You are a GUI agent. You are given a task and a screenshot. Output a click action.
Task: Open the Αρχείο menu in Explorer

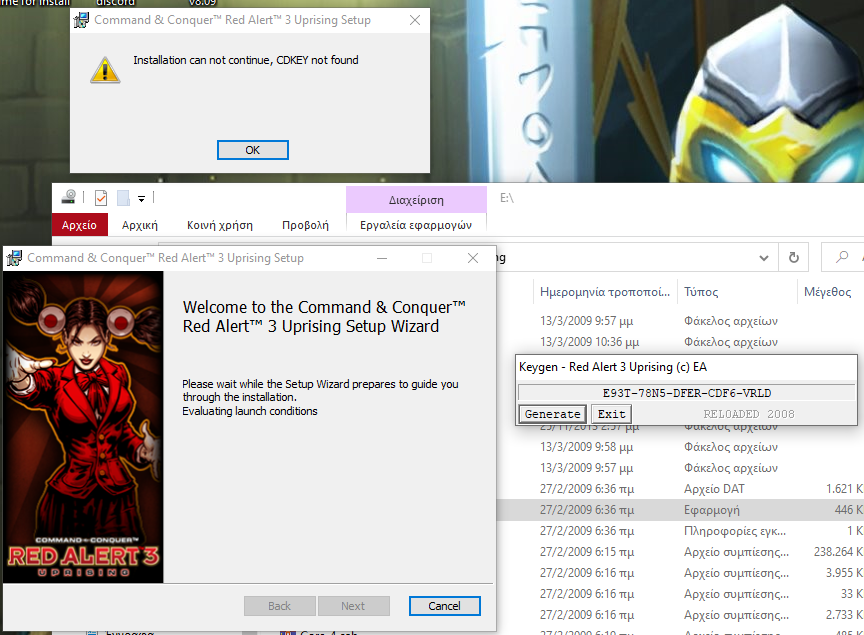click(79, 225)
